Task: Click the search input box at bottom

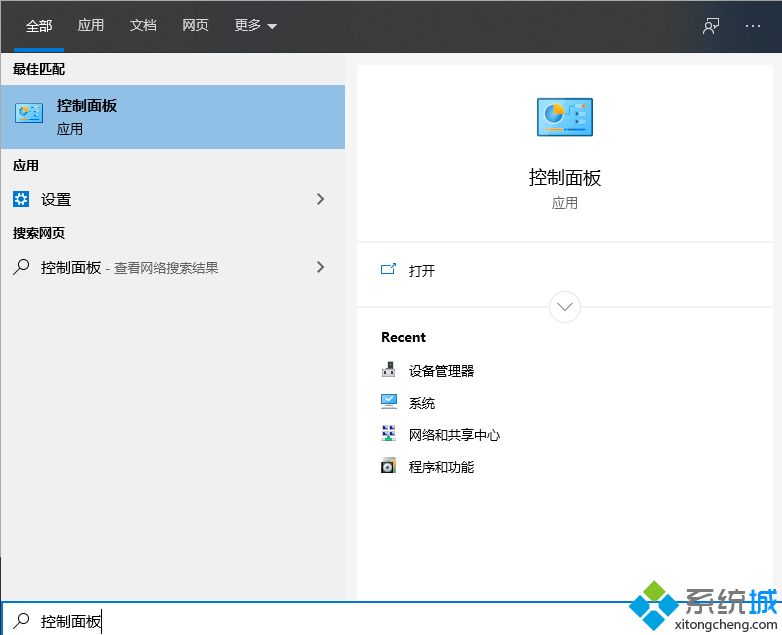Action: [x=300, y=621]
